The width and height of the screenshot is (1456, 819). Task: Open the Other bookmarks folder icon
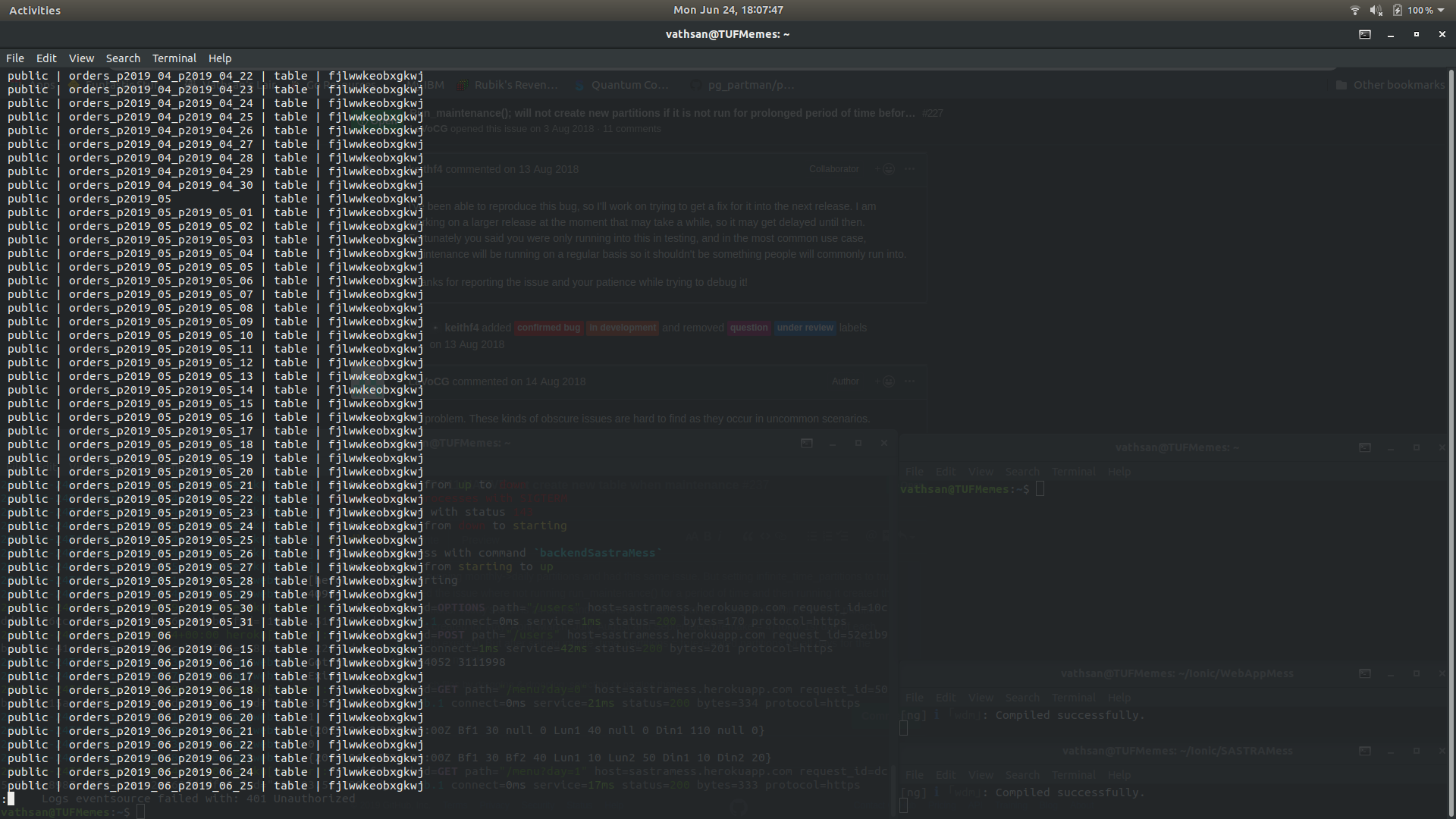click(x=1341, y=85)
